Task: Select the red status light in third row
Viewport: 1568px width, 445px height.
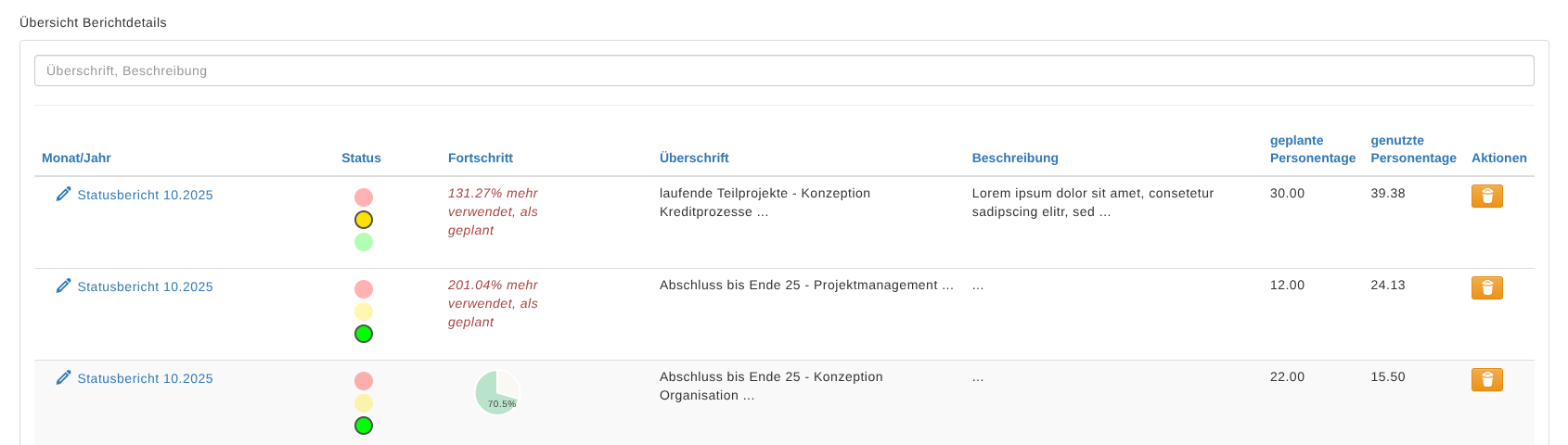Action: click(x=364, y=381)
